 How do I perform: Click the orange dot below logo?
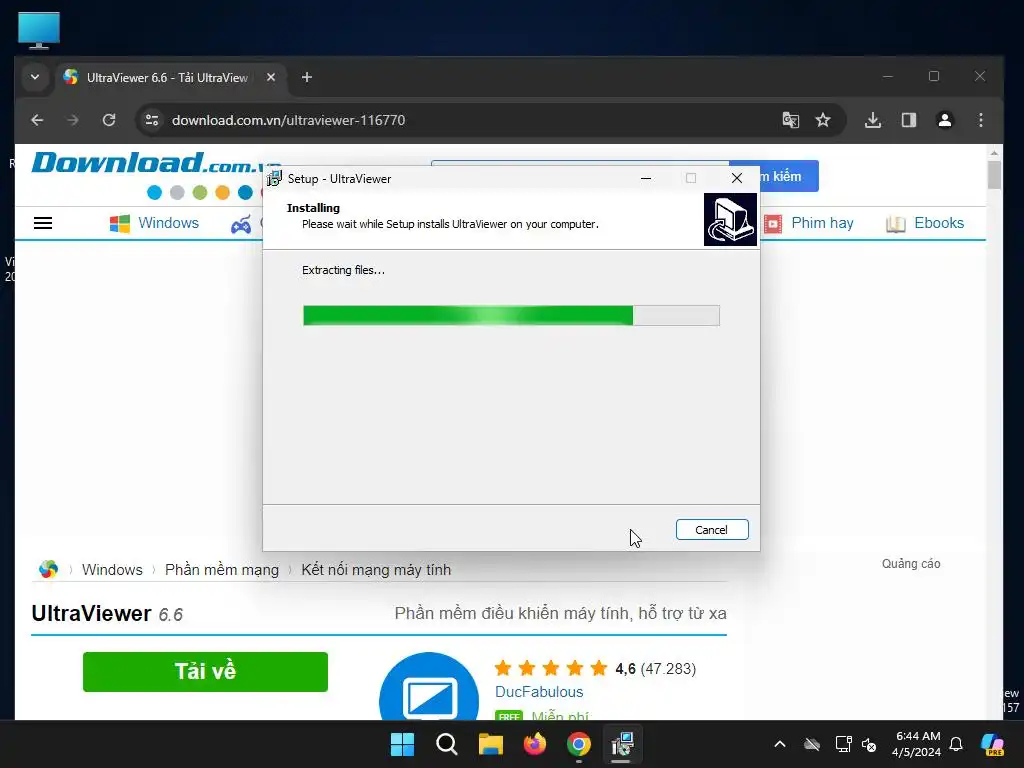pos(223,193)
